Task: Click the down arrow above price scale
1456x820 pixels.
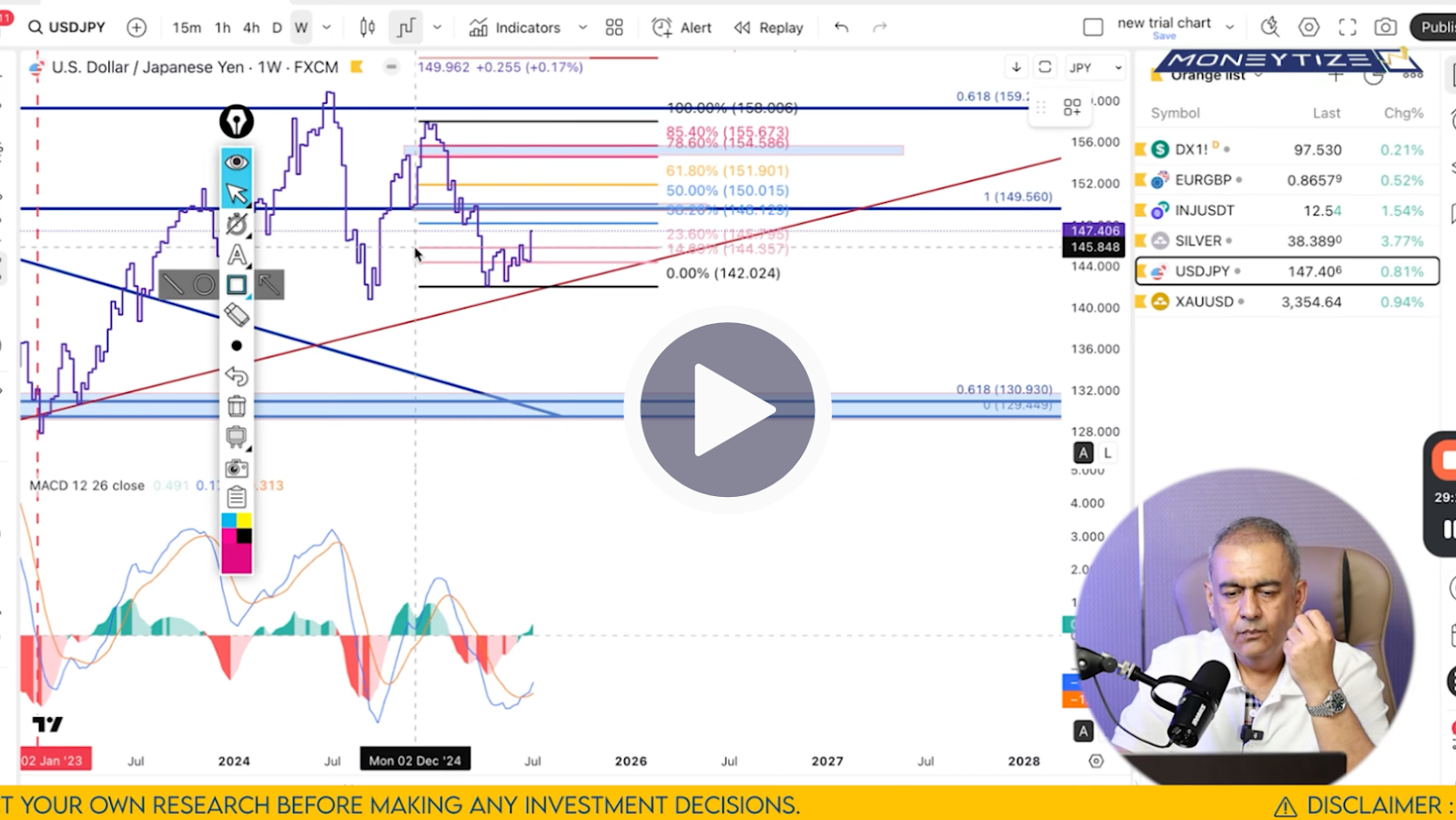Action: (x=1016, y=66)
